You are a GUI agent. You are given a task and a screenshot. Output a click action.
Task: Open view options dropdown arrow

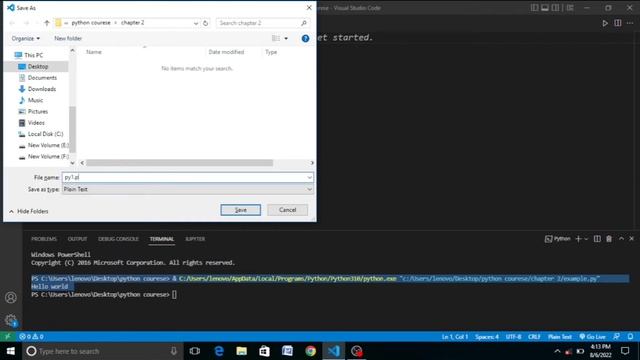point(286,38)
